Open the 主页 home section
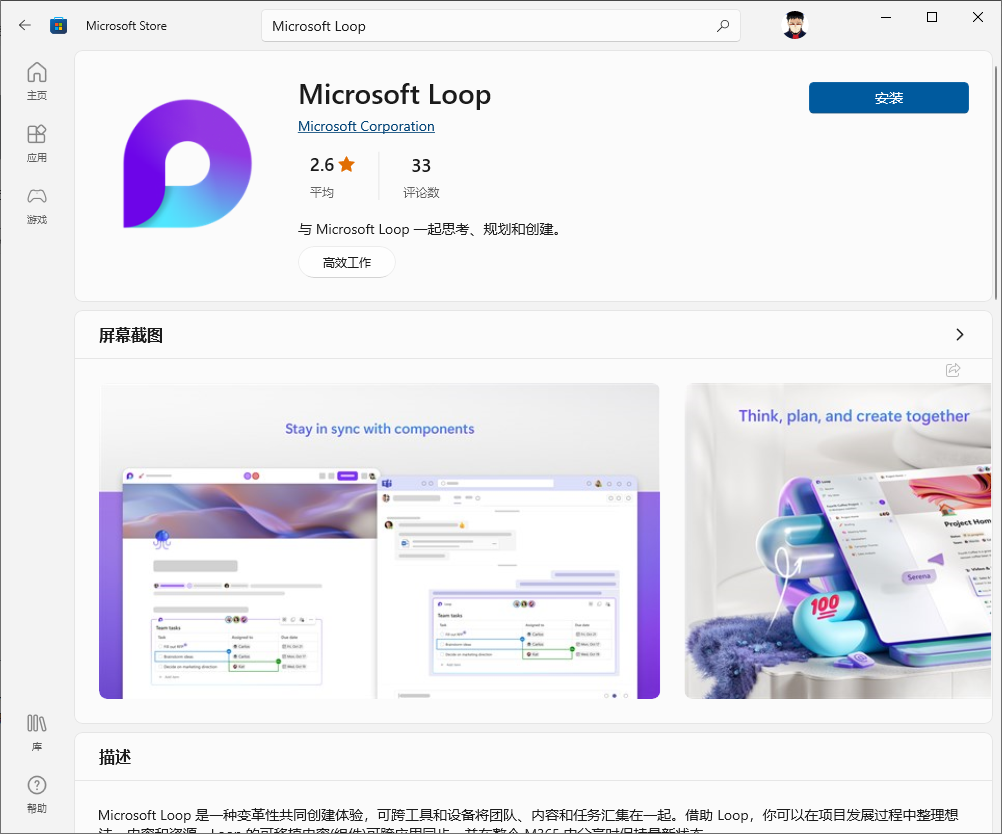This screenshot has height=834, width=1002. (x=36, y=80)
